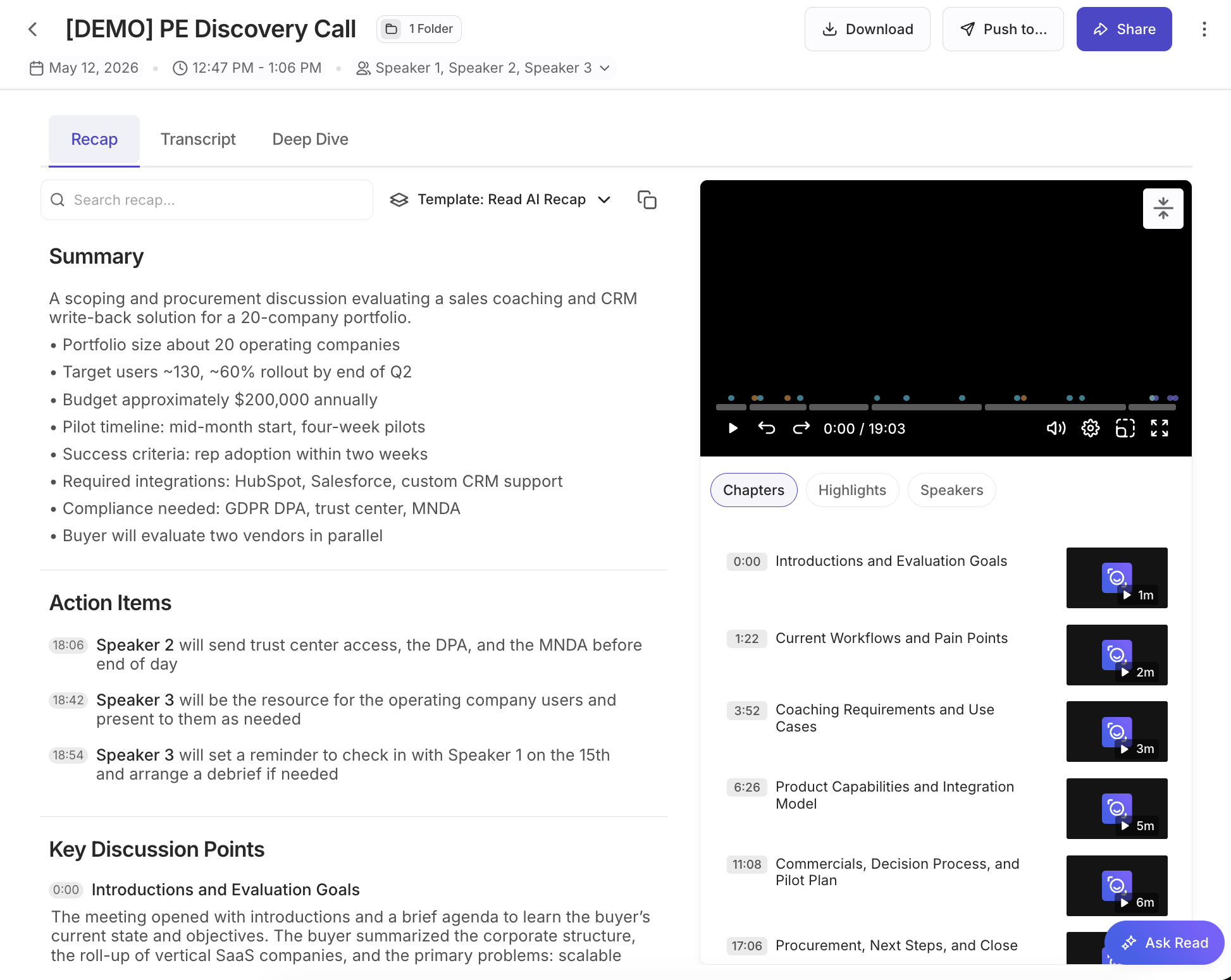Open the 3m Coaching Requirements thumbnail
Viewport: 1231px width, 980px height.
1117,732
